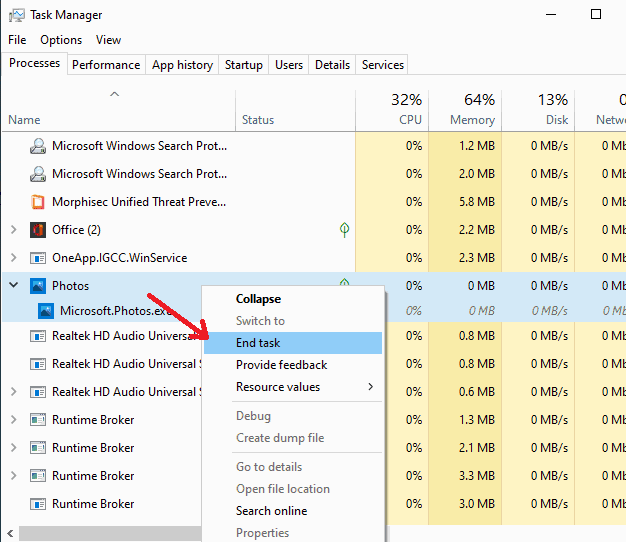The width and height of the screenshot is (626, 542).
Task: Minimize the Task Manager window
Action: [551, 14]
